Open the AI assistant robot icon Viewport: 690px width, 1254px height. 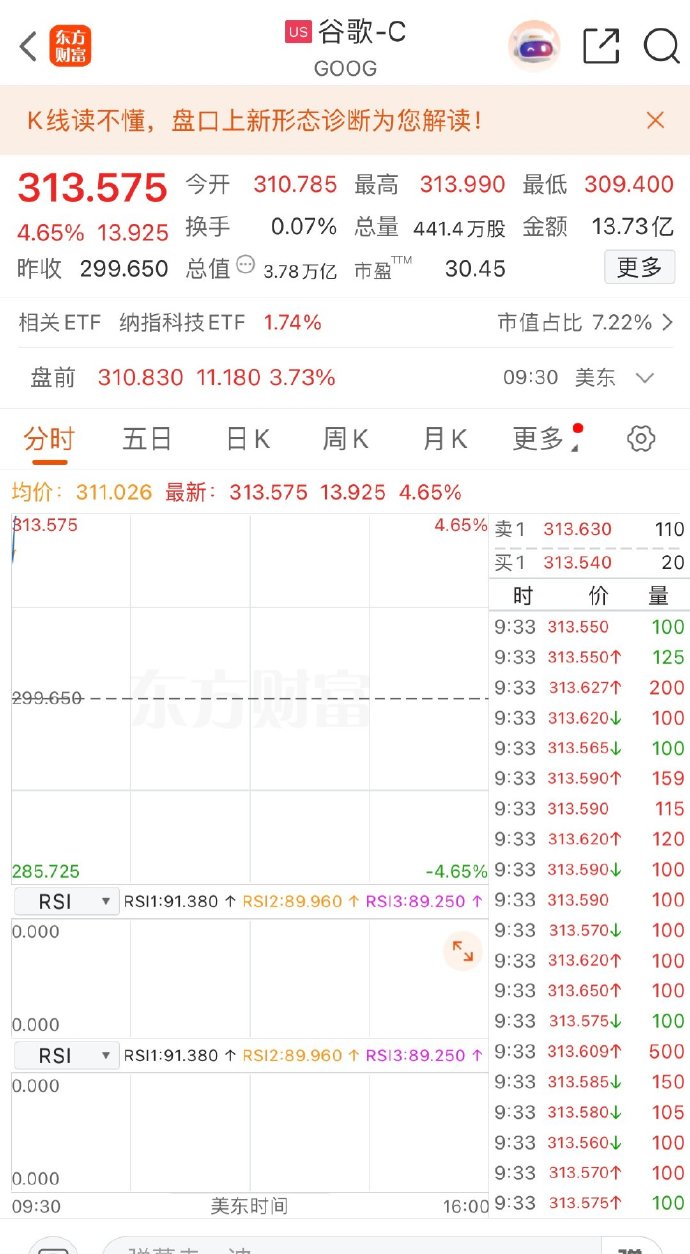(x=533, y=45)
